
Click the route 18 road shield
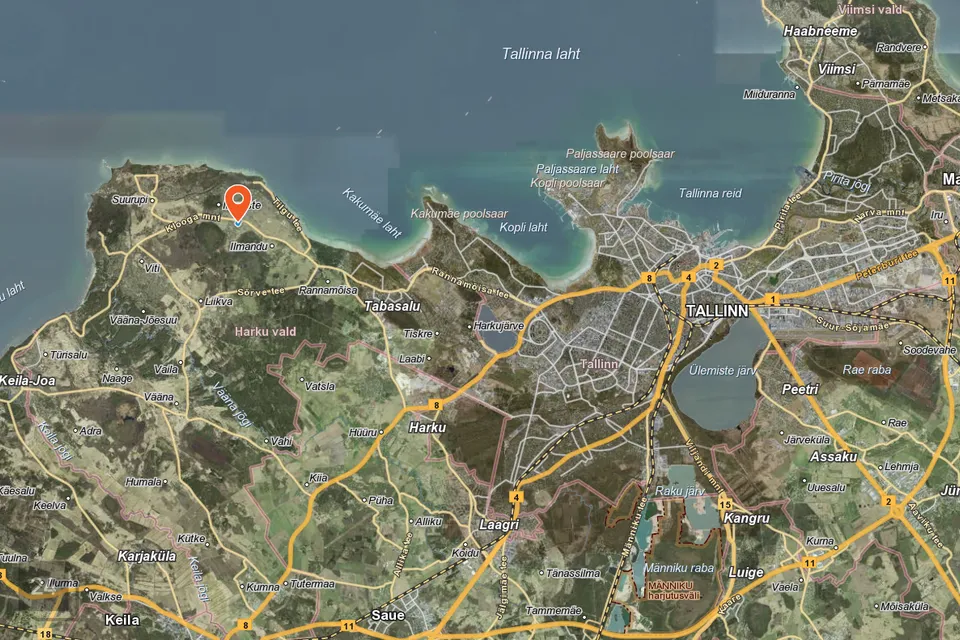click(46, 633)
